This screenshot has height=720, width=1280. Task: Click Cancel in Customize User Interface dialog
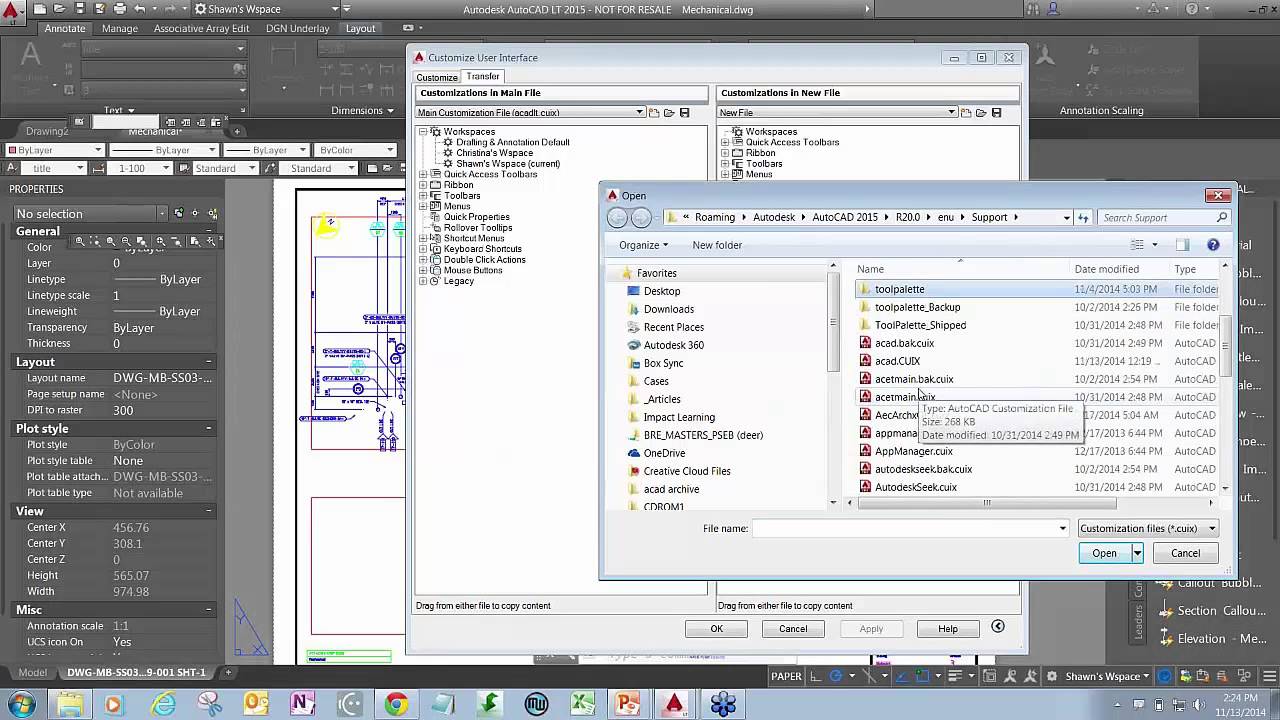click(793, 628)
